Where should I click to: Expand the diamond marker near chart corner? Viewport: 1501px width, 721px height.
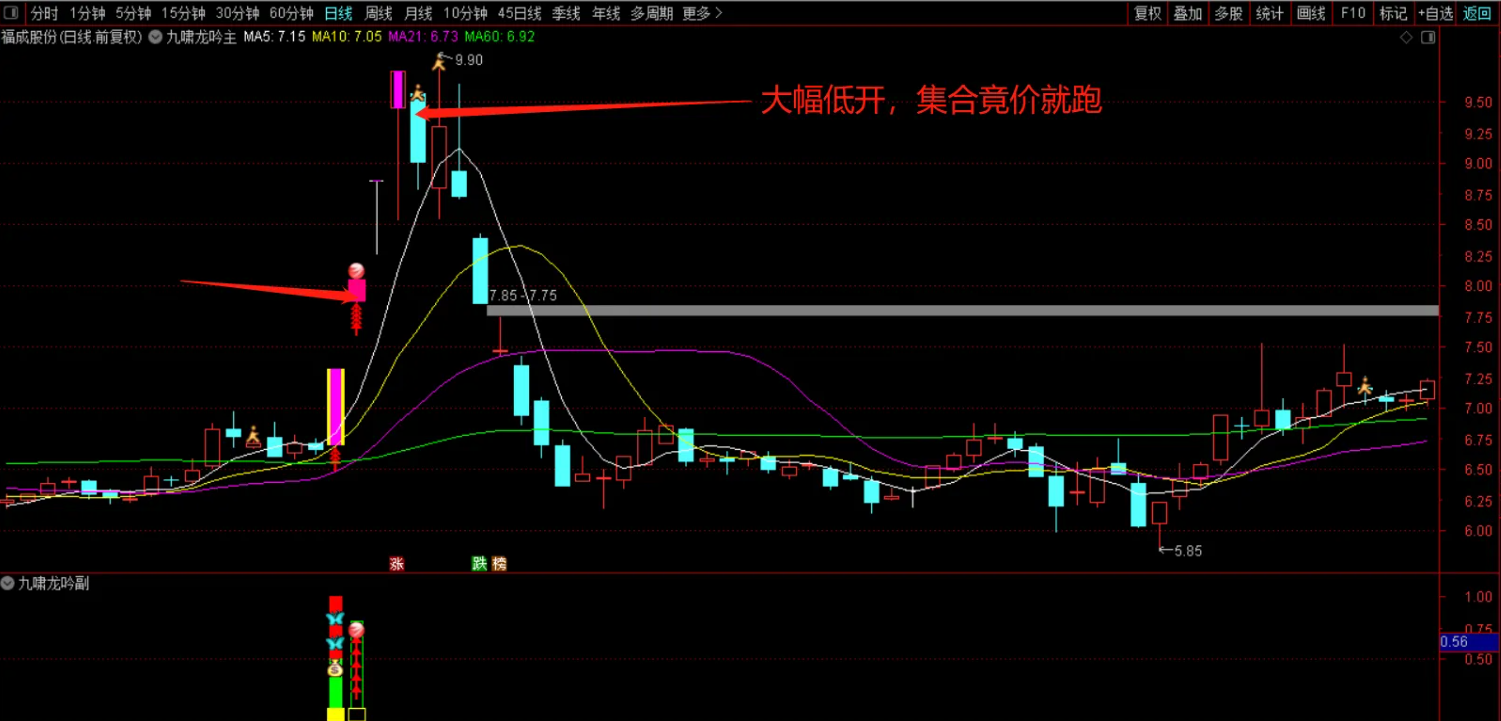1406,36
